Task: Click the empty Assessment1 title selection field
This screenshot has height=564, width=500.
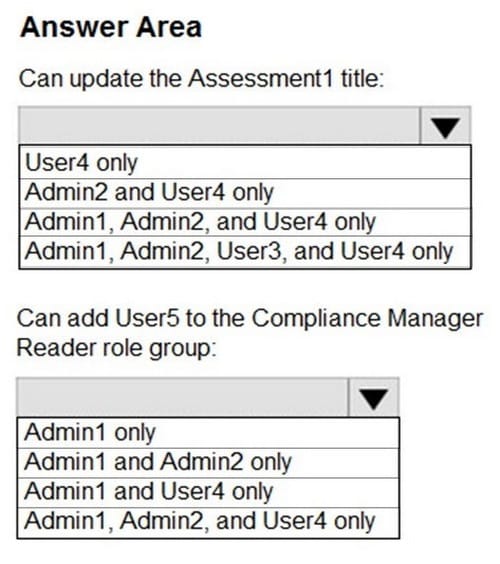Action: click(219, 126)
